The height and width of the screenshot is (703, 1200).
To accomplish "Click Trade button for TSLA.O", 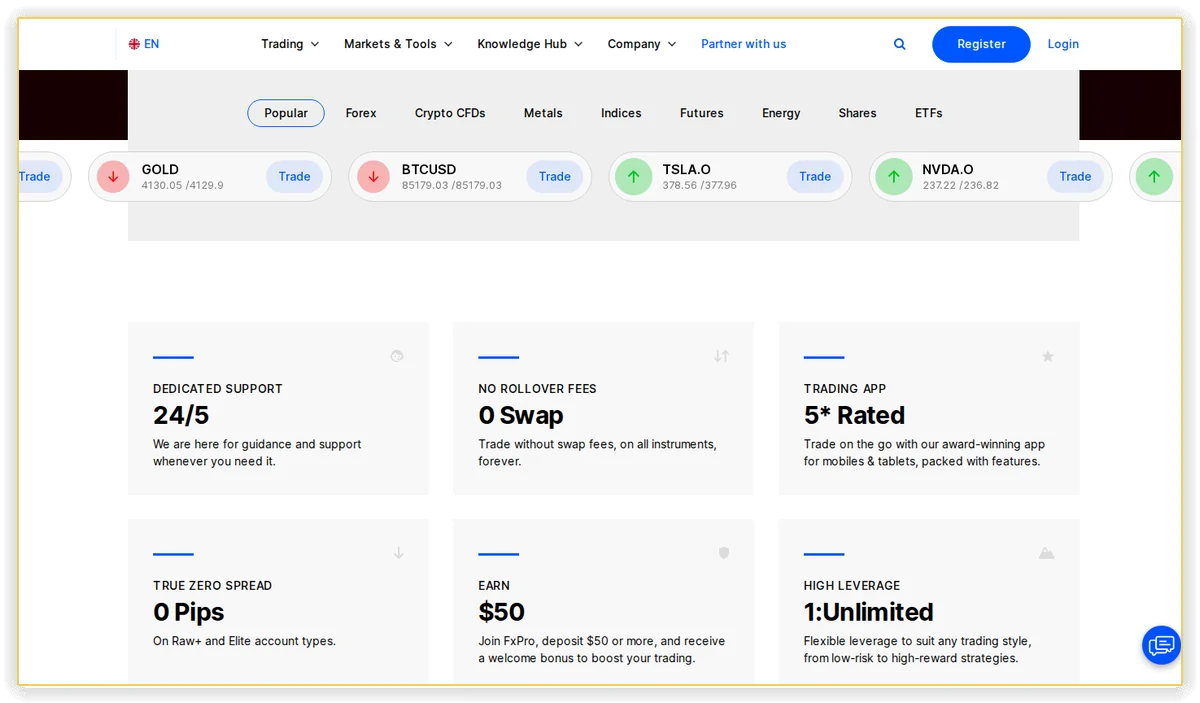I will click(815, 177).
